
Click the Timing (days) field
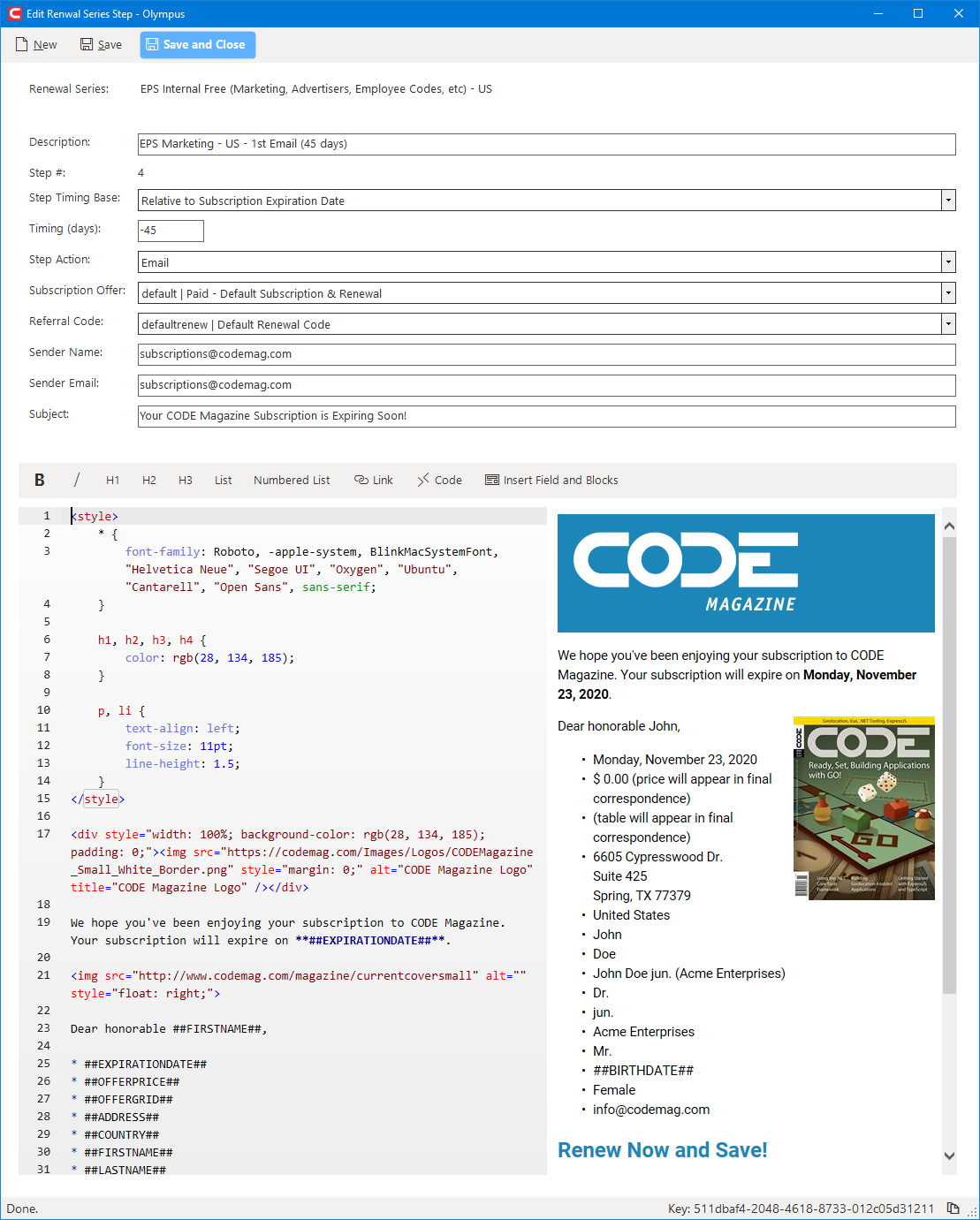tap(171, 231)
